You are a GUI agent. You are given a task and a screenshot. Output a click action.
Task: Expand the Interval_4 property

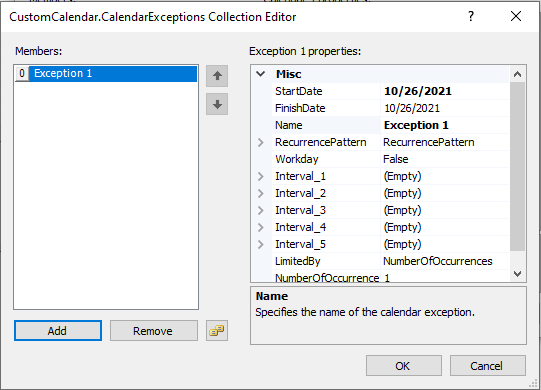click(261, 227)
